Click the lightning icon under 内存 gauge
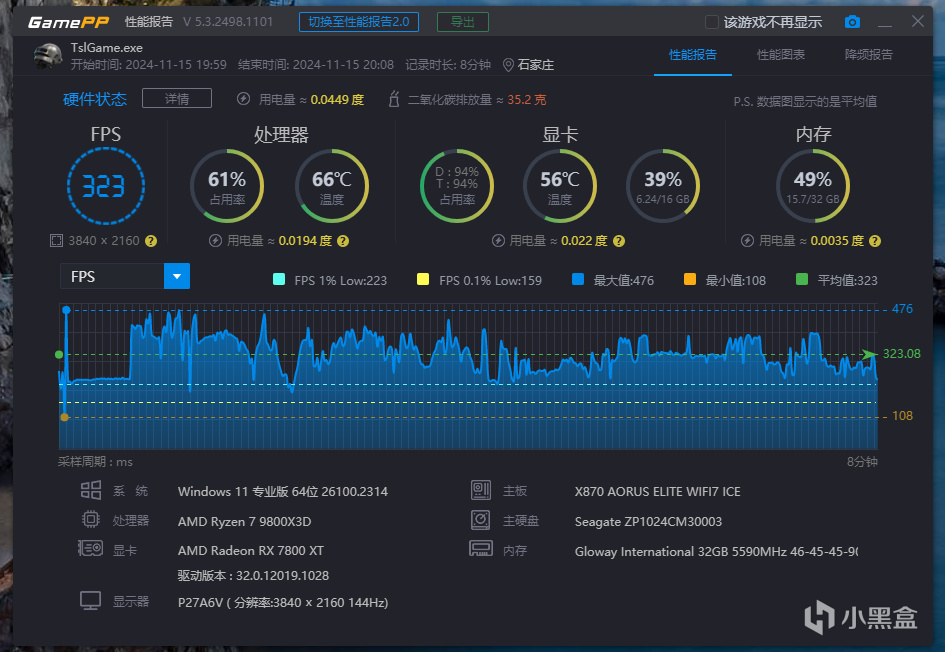The height and width of the screenshot is (652, 945). click(747, 241)
